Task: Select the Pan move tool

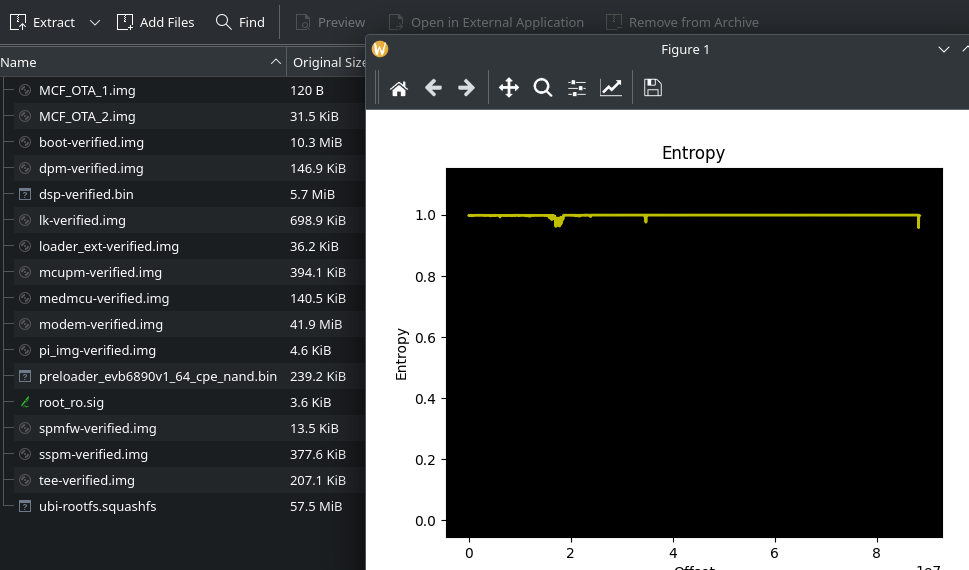Action: coord(509,88)
